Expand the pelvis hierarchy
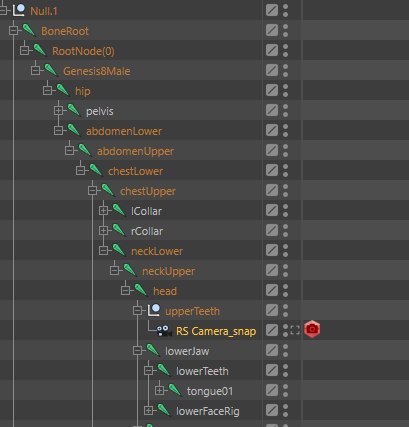Viewport: 409px width, 427px height. point(58,110)
